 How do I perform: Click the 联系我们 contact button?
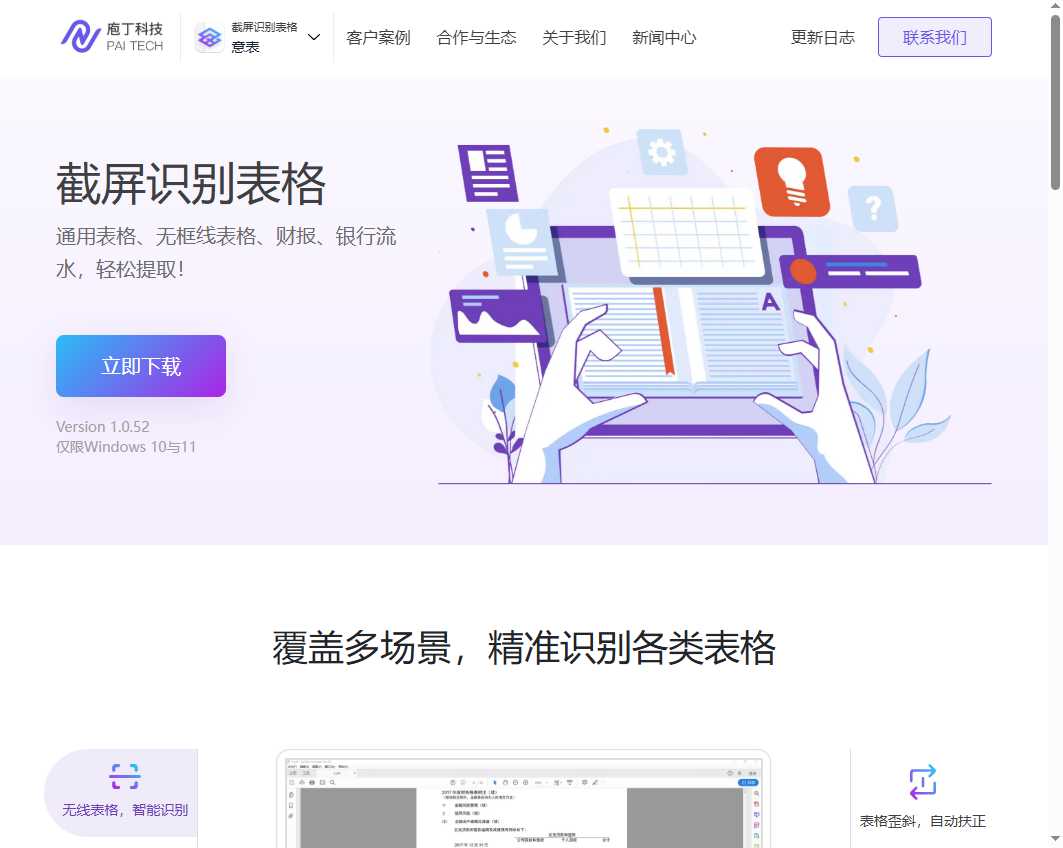coord(934,37)
